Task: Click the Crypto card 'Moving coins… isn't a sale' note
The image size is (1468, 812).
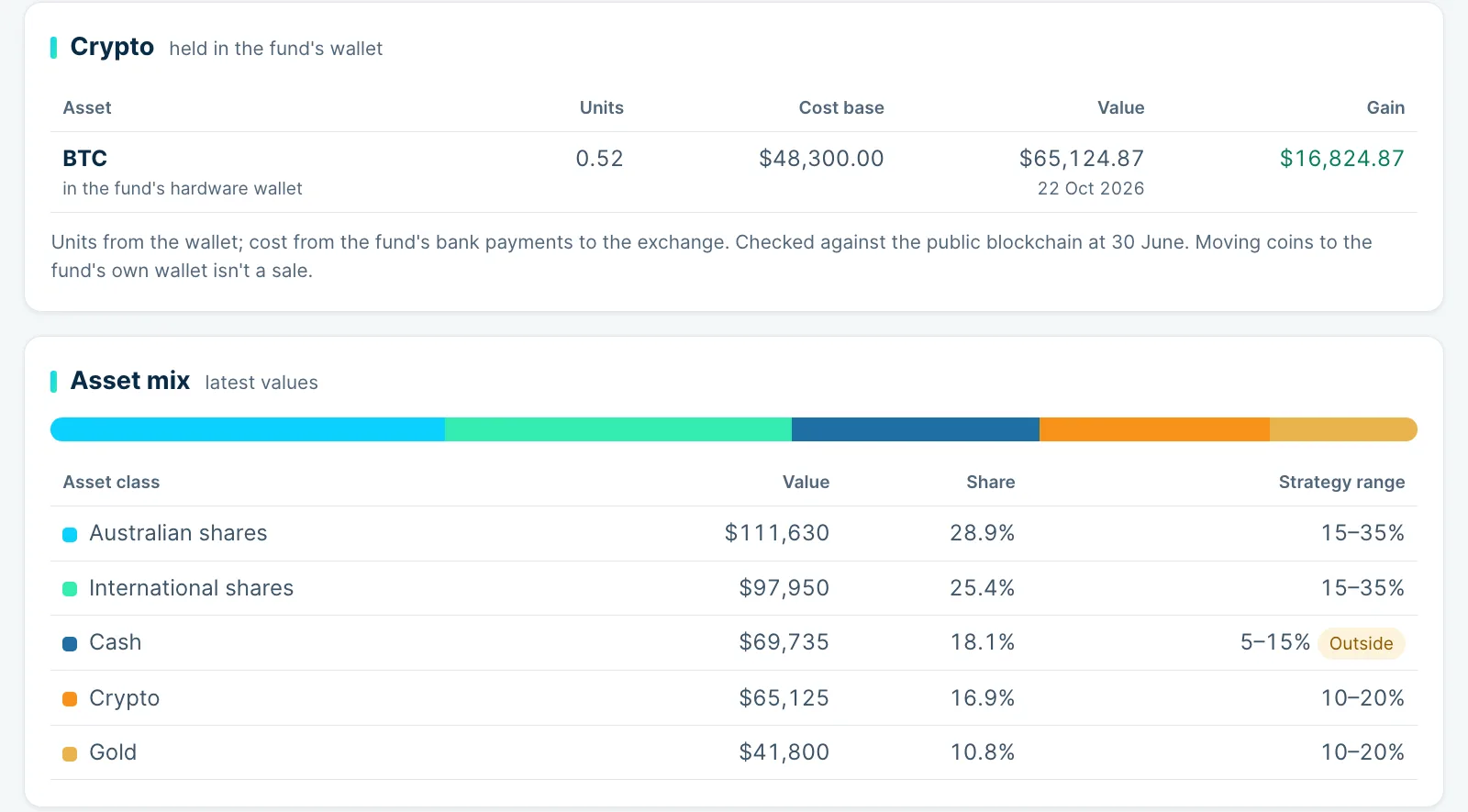Action: [x=711, y=256]
